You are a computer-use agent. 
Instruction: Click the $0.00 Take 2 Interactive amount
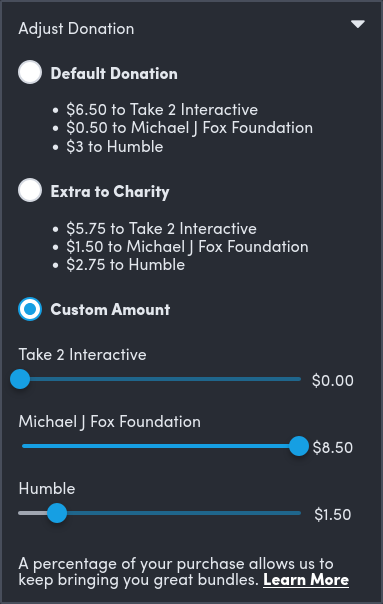(x=333, y=381)
